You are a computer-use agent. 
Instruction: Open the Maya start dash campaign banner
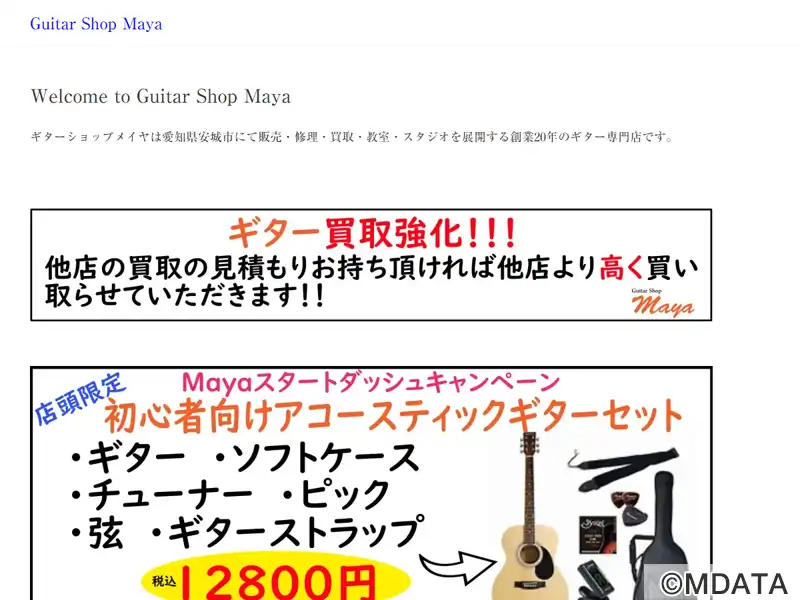pyautogui.click(x=371, y=483)
